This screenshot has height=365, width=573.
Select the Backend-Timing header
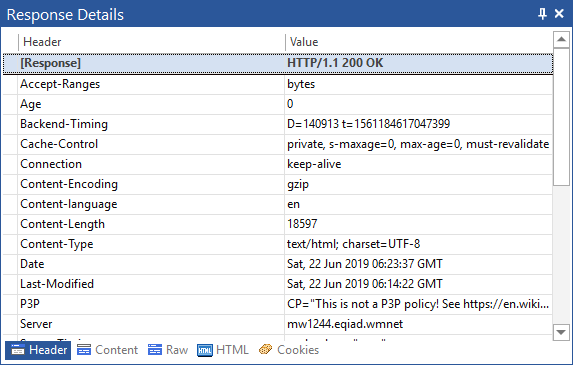point(64,124)
